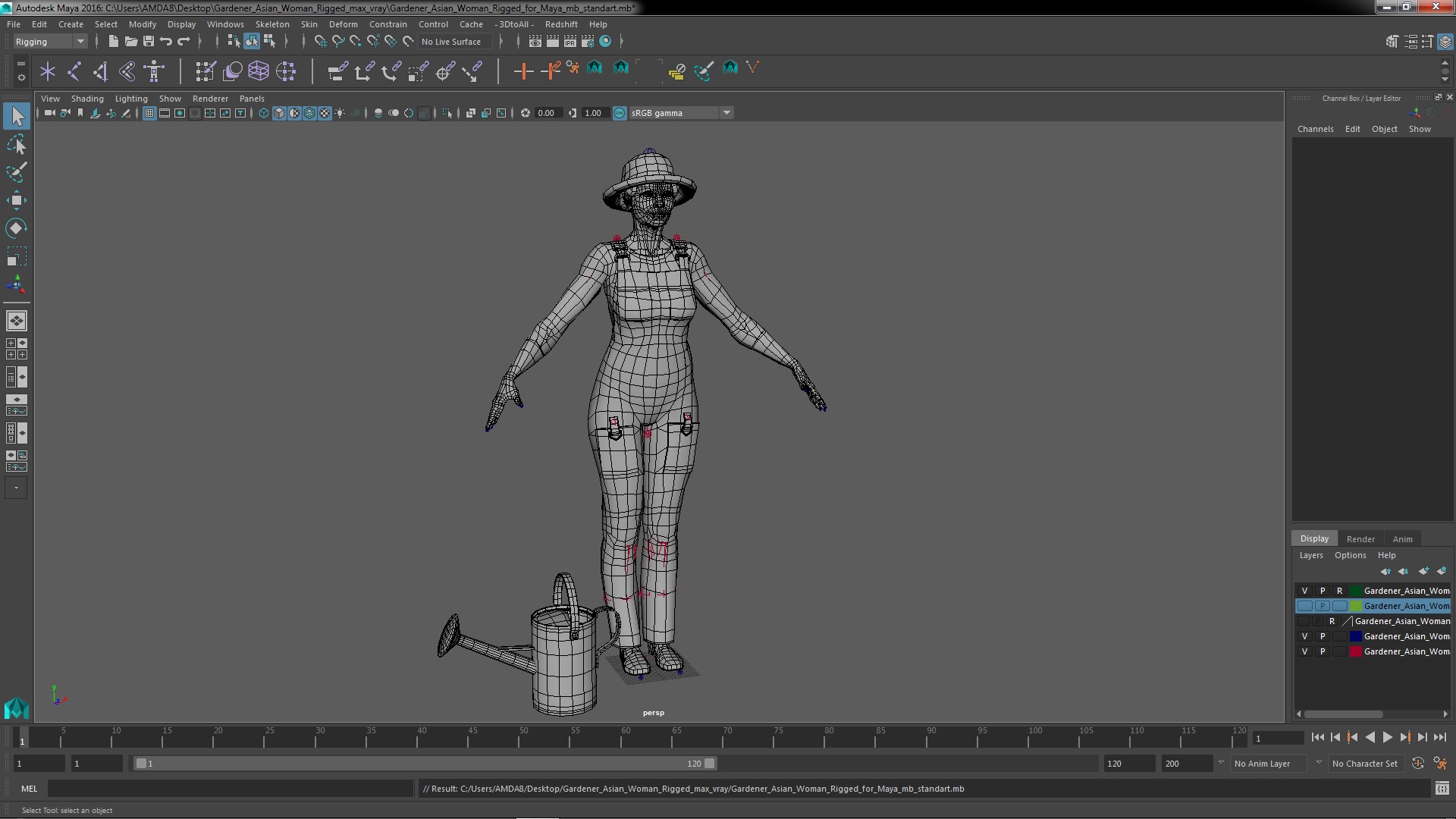Choose the Scale tool in toolbox
The height and width of the screenshot is (819, 1456).
[17, 256]
